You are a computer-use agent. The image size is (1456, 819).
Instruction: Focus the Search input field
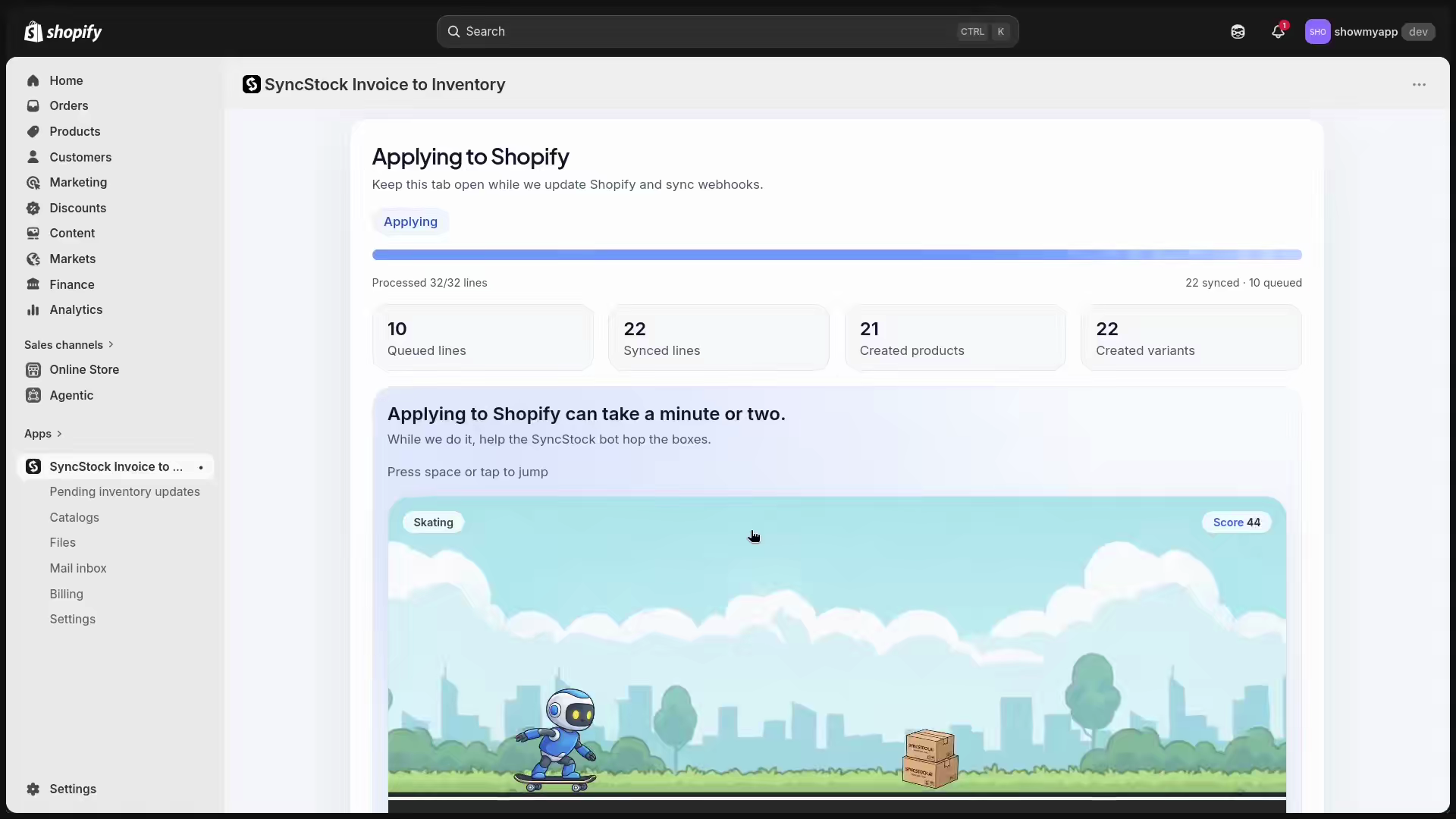point(727,32)
